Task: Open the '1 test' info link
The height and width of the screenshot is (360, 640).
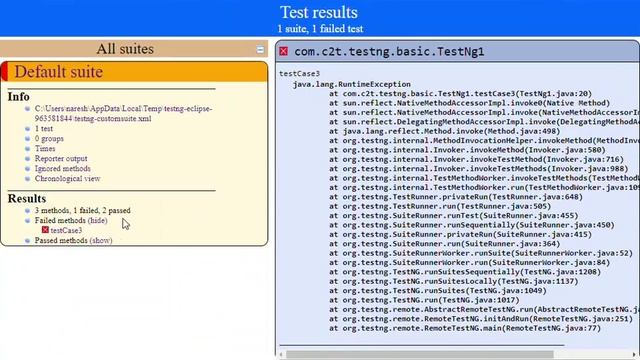Action: click(x=44, y=129)
